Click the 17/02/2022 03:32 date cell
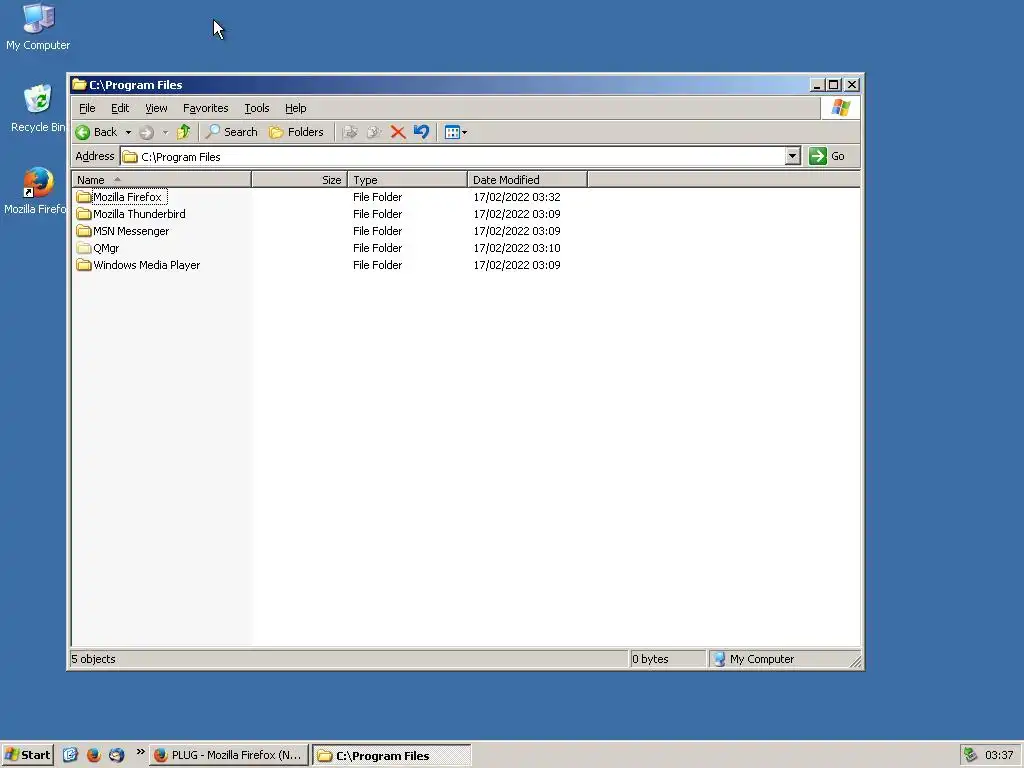Image resolution: width=1024 pixels, height=768 pixels. point(517,197)
